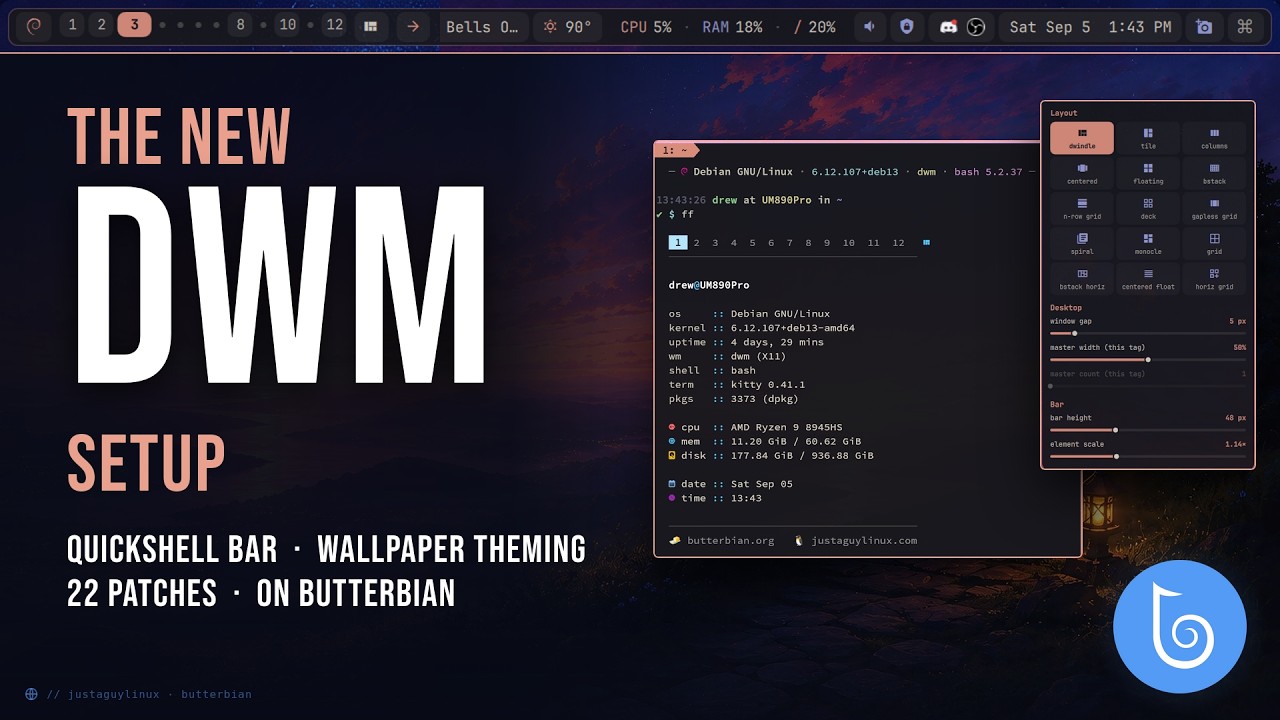This screenshot has width=1280, height=720.
Task: Select the spiral layout
Action: [1082, 243]
